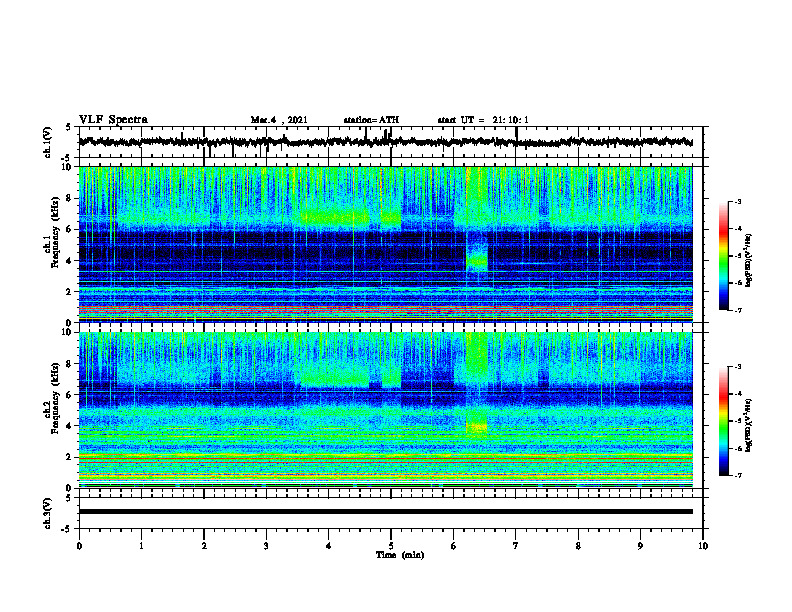Click the "ch.1(V)" waveform axis label
The width and height of the screenshot is (792, 612).
48,142
